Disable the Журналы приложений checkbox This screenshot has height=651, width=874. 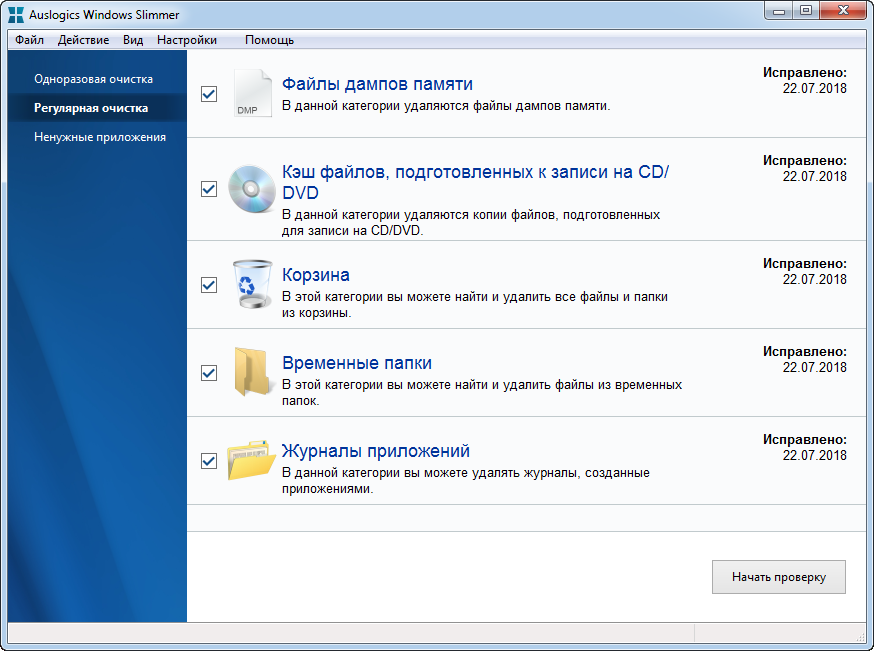(x=209, y=461)
